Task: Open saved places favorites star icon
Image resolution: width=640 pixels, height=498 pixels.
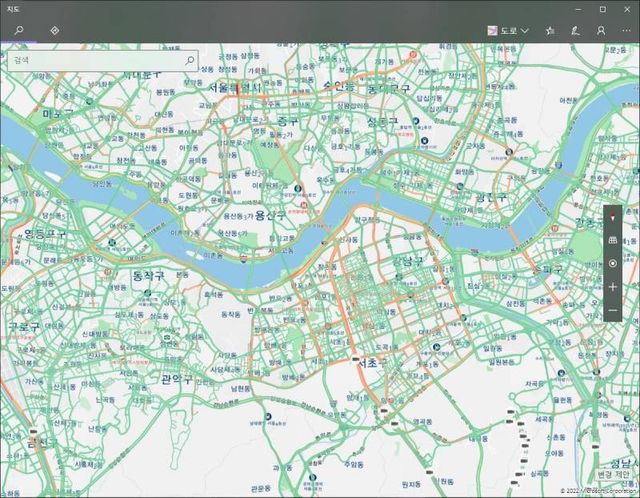Action: (549, 31)
